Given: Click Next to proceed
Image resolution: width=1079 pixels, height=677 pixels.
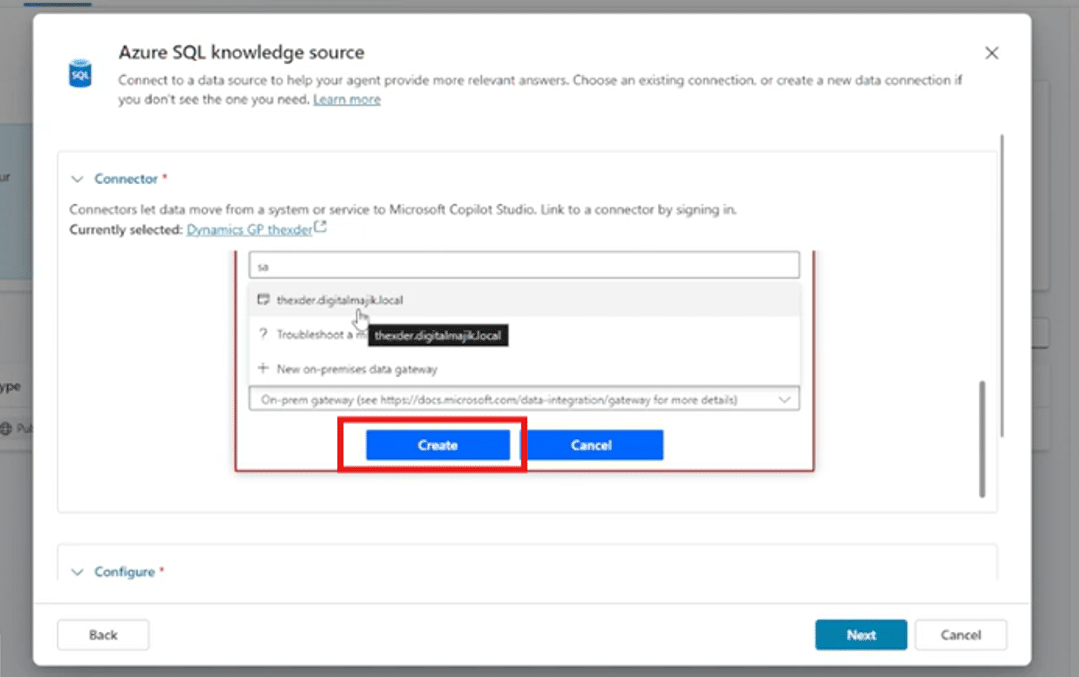Looking at the screenshot, I should [x=860, y=634].
